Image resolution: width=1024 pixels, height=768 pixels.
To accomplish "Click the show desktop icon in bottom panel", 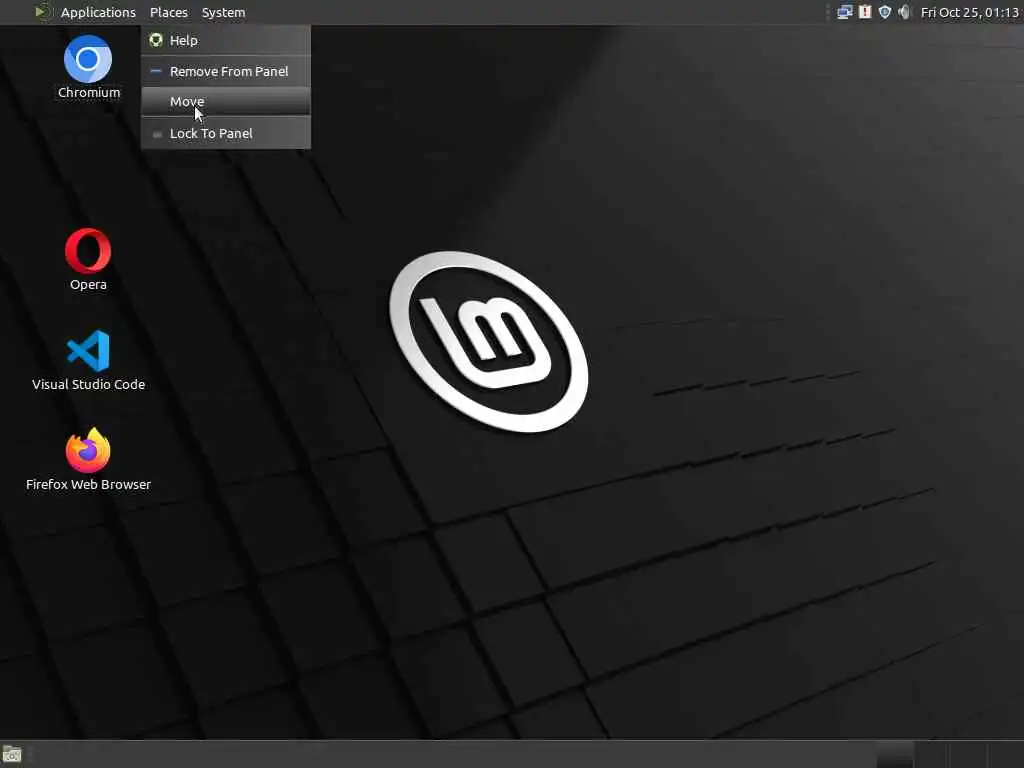I will [x=12, y=754].
